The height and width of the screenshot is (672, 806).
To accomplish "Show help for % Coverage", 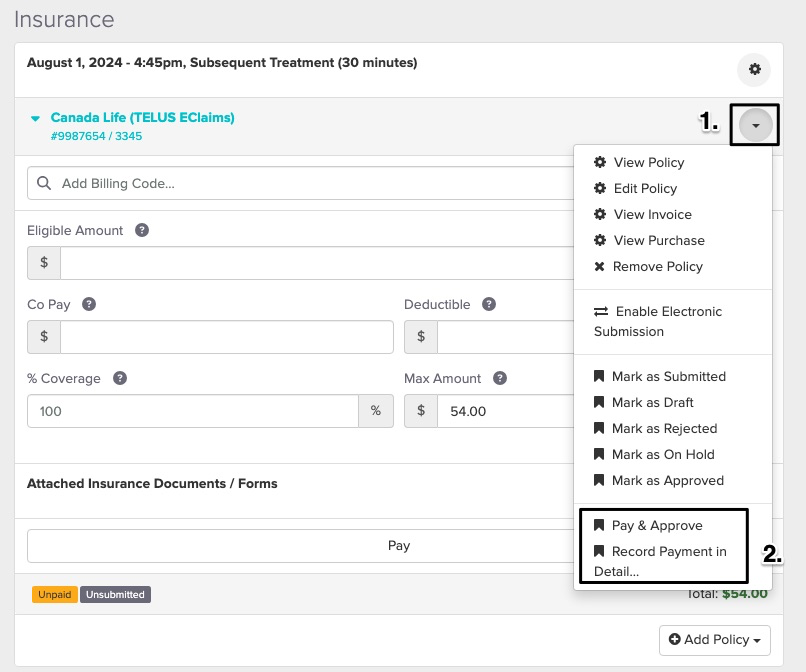I will pos(120,378).
